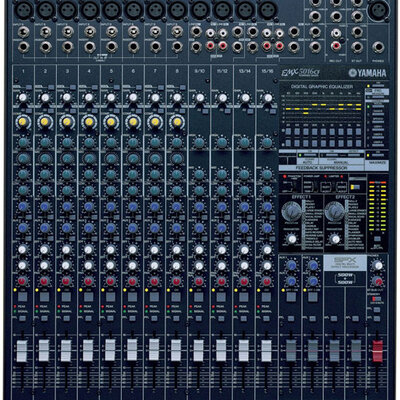Select the channel 1 XLR mic input
Image resolution: width=400 pixels, height=400 pixels.
pos(23,10)
